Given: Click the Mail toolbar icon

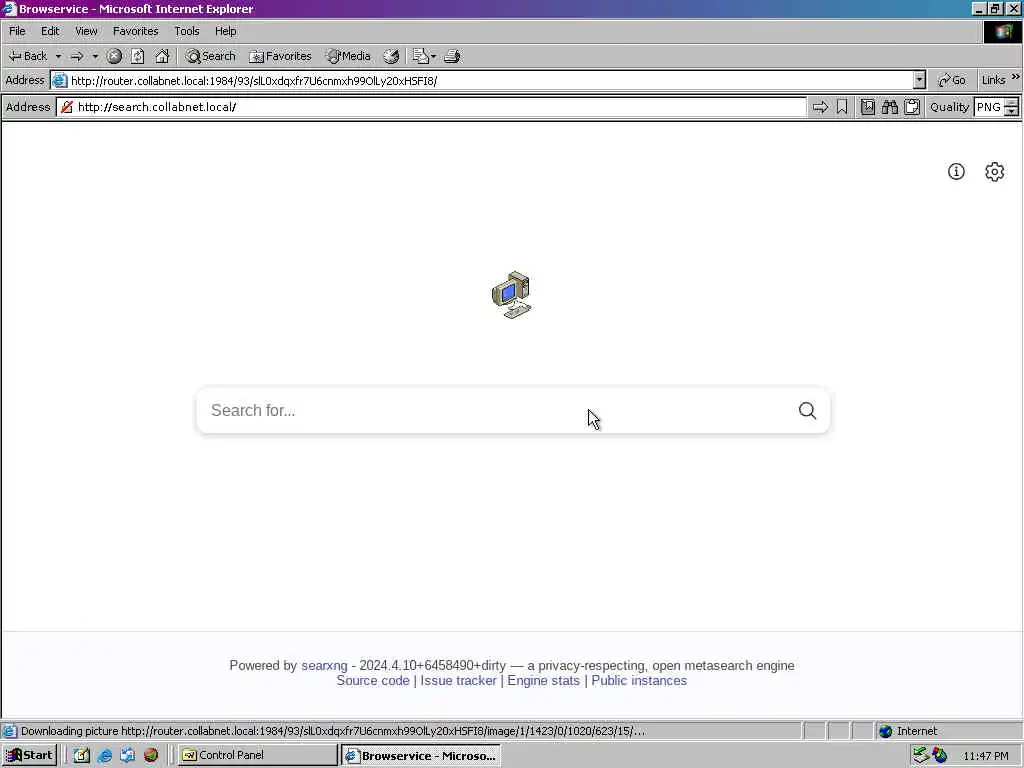Looking at the screenshot, I should [x=423, y=56].
